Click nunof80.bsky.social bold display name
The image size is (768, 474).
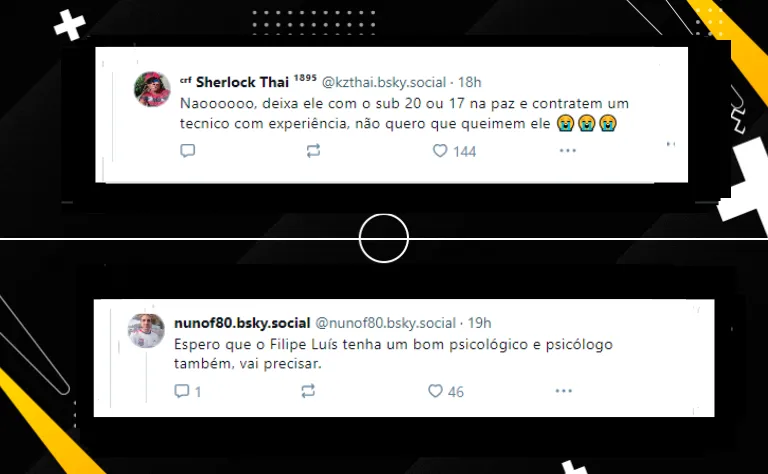242,323
